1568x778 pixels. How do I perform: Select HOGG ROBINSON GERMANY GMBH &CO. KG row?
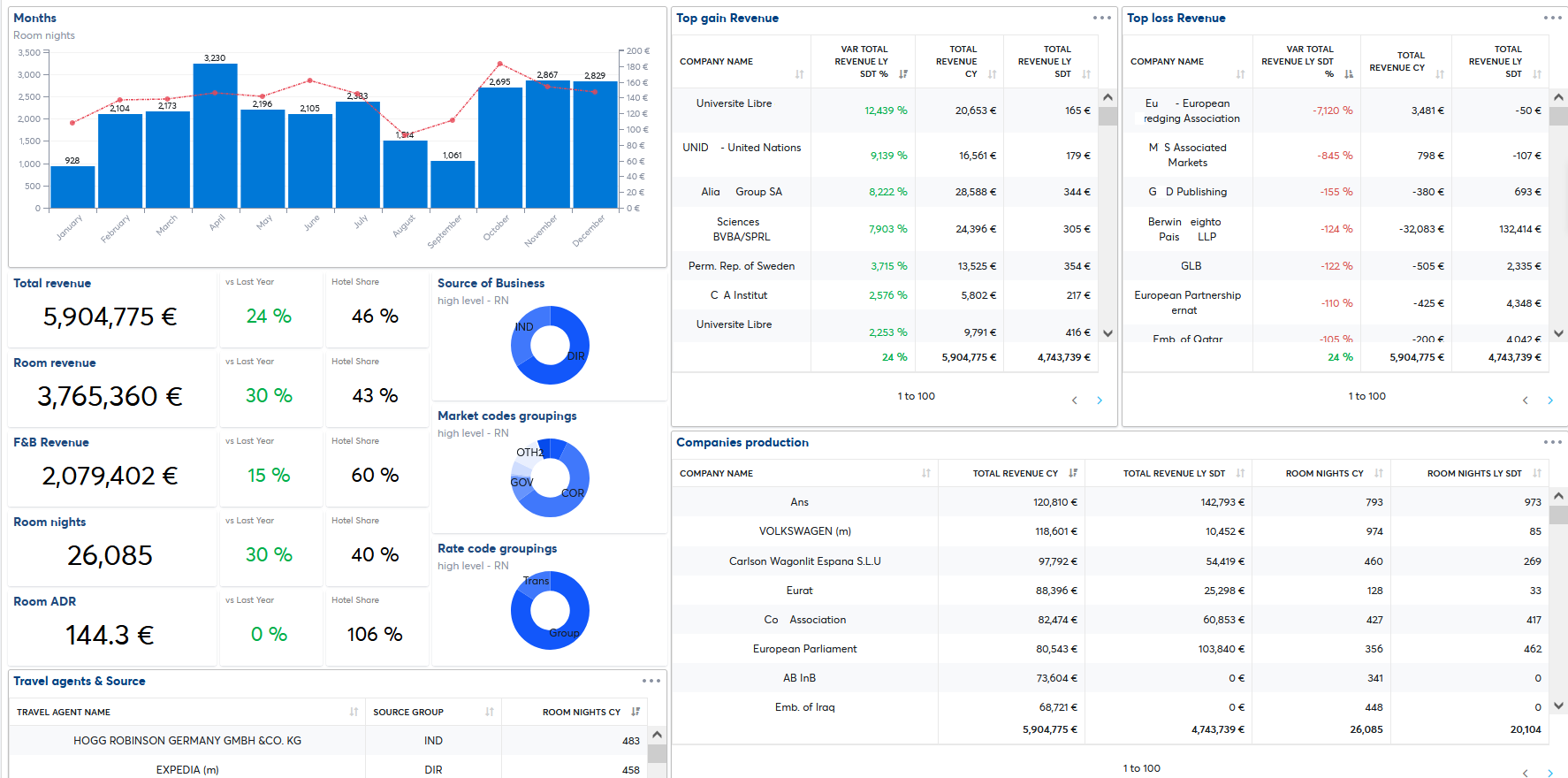(x=328, y=741)
